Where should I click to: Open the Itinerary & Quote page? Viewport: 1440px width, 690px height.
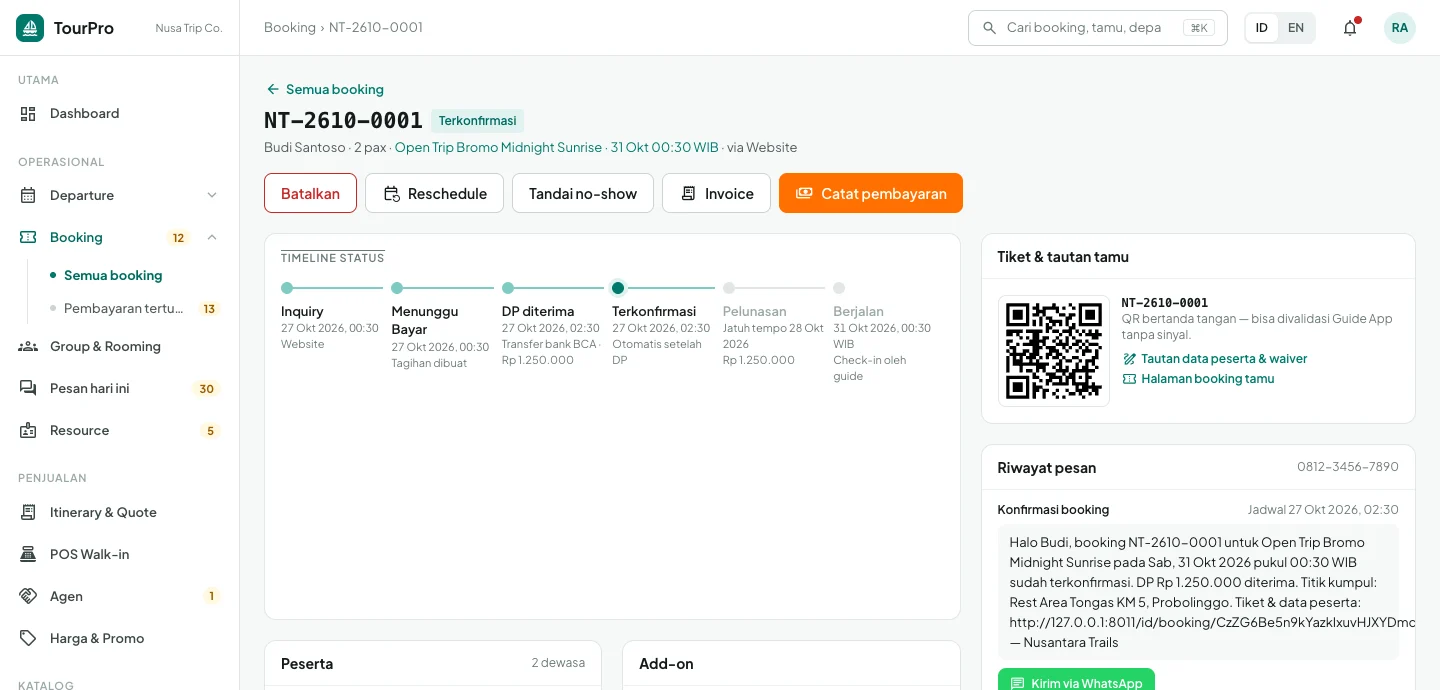[120, 513]
